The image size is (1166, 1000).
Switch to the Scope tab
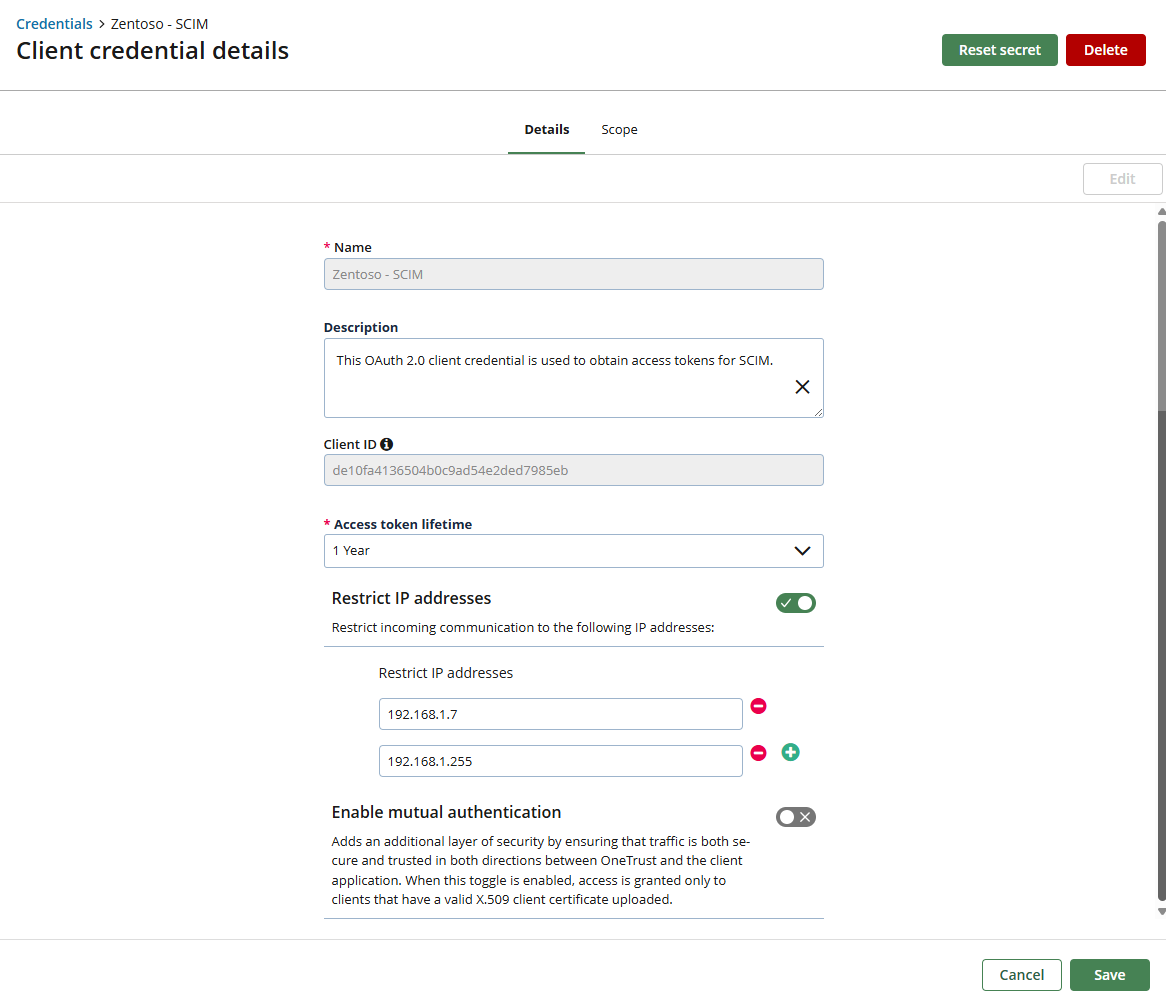coord(619,130)
